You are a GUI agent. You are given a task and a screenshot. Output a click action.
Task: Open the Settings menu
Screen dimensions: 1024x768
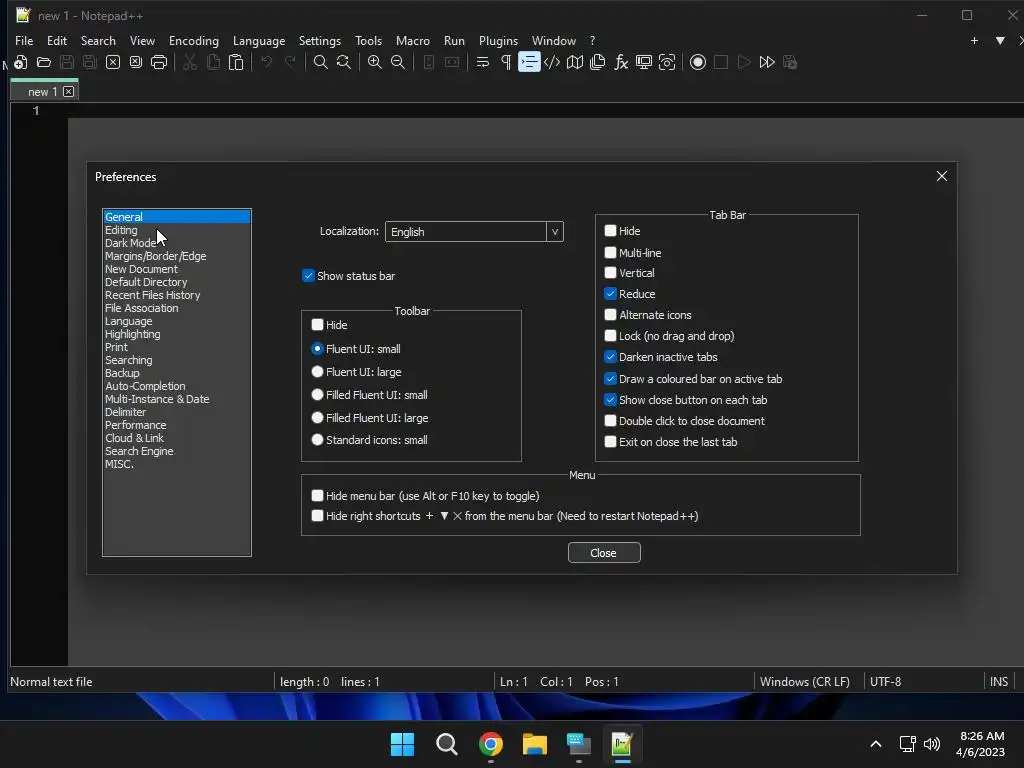click(x=319, y=40)
